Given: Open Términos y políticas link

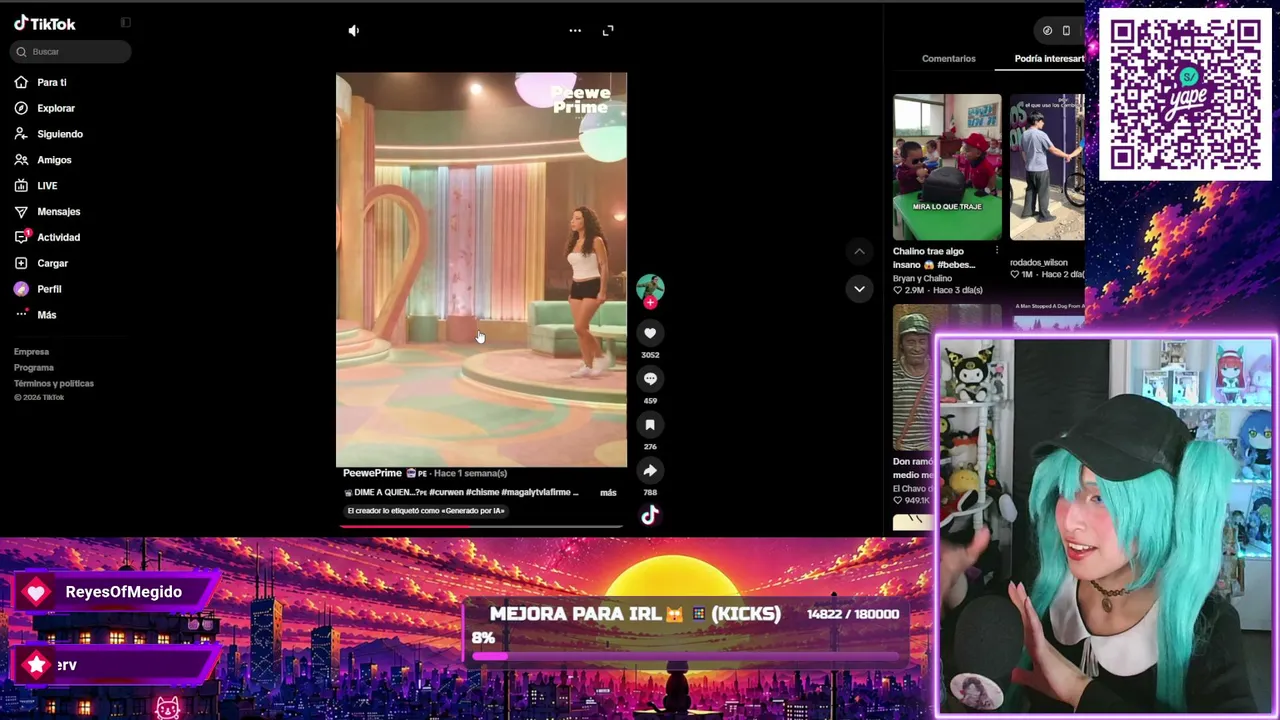Looking at the screenshot, I should coord(54,383).
